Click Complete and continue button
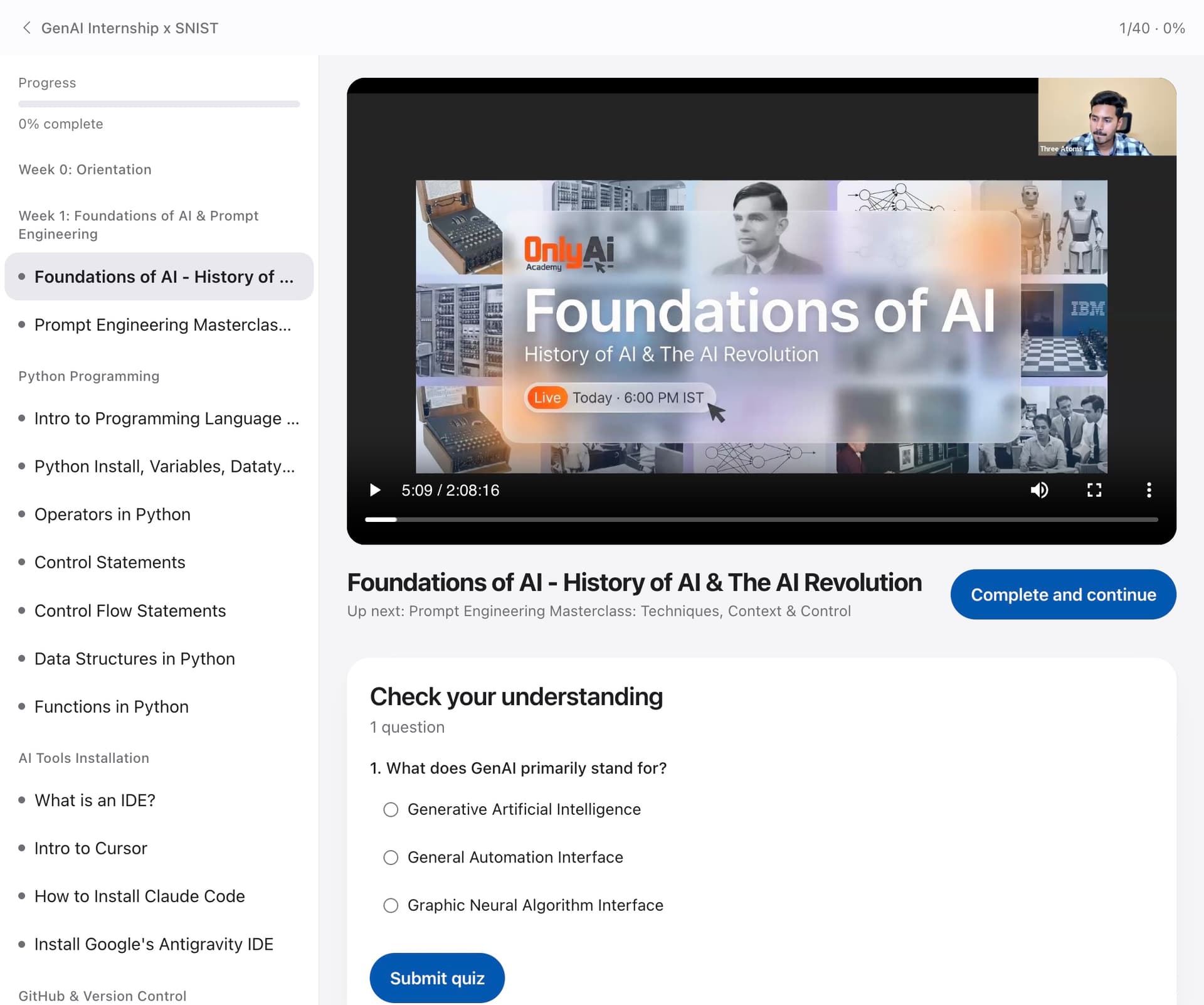Screen dimensions: 1204x1005 tap(1063, 594)
